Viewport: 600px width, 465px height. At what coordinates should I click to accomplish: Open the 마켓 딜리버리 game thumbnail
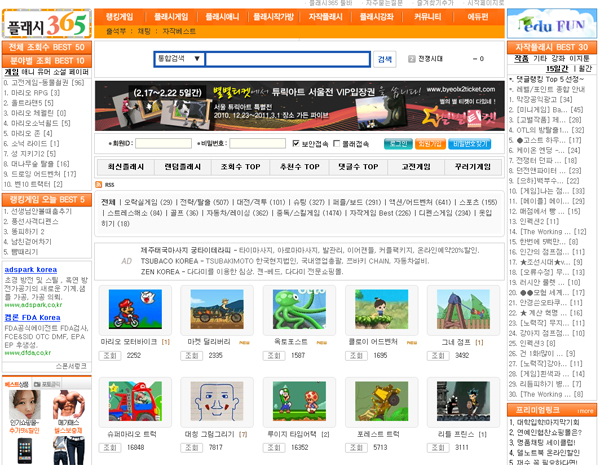coord(217,309)
